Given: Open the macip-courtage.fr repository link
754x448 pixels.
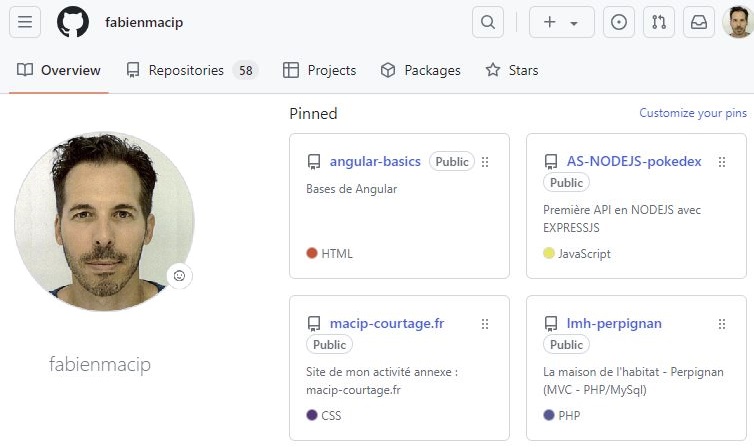Looking at the screenshot, I should (x=387, y=323).
